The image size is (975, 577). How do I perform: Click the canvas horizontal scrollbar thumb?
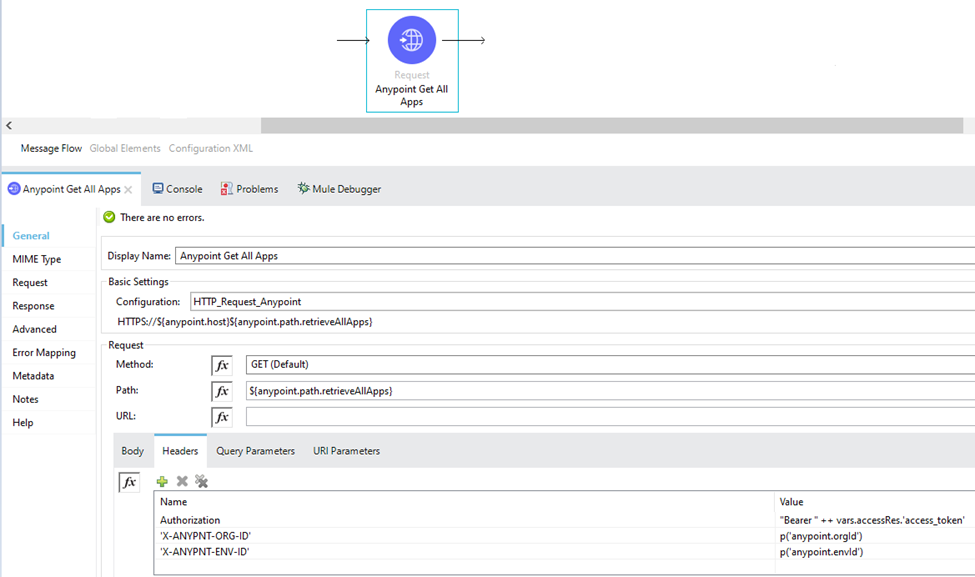tap(612, 126)
